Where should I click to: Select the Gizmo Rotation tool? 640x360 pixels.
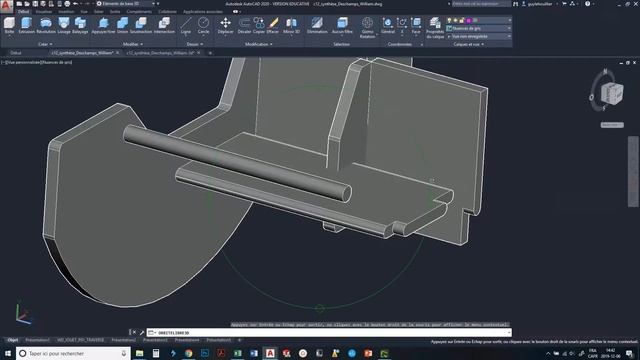pyautogui.click(x=367, y=28)
